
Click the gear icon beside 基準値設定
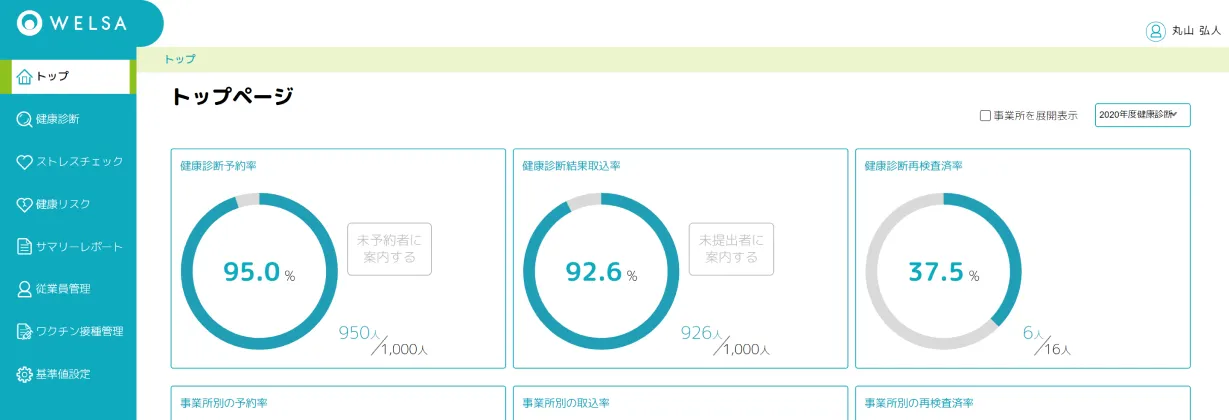pyautogui.click(x=25, y=374)
